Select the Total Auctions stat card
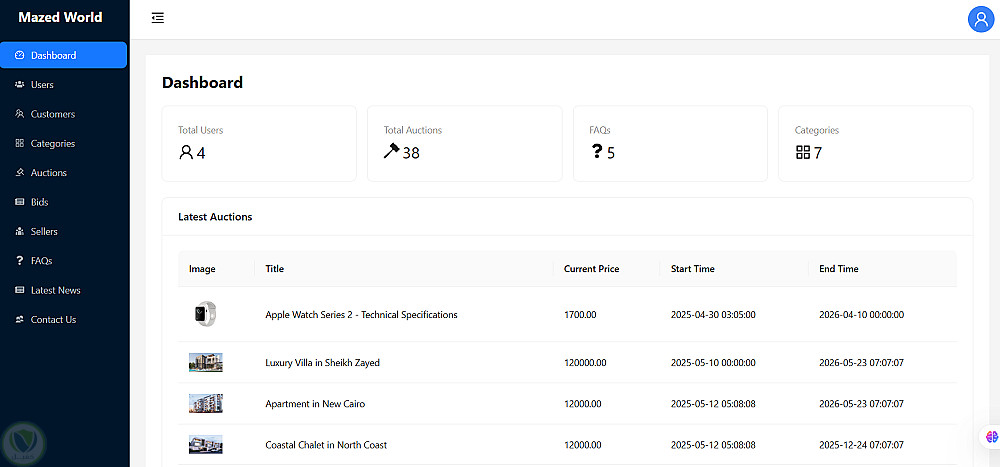This screenshot has height=467, width=1000. pos(464,143)
